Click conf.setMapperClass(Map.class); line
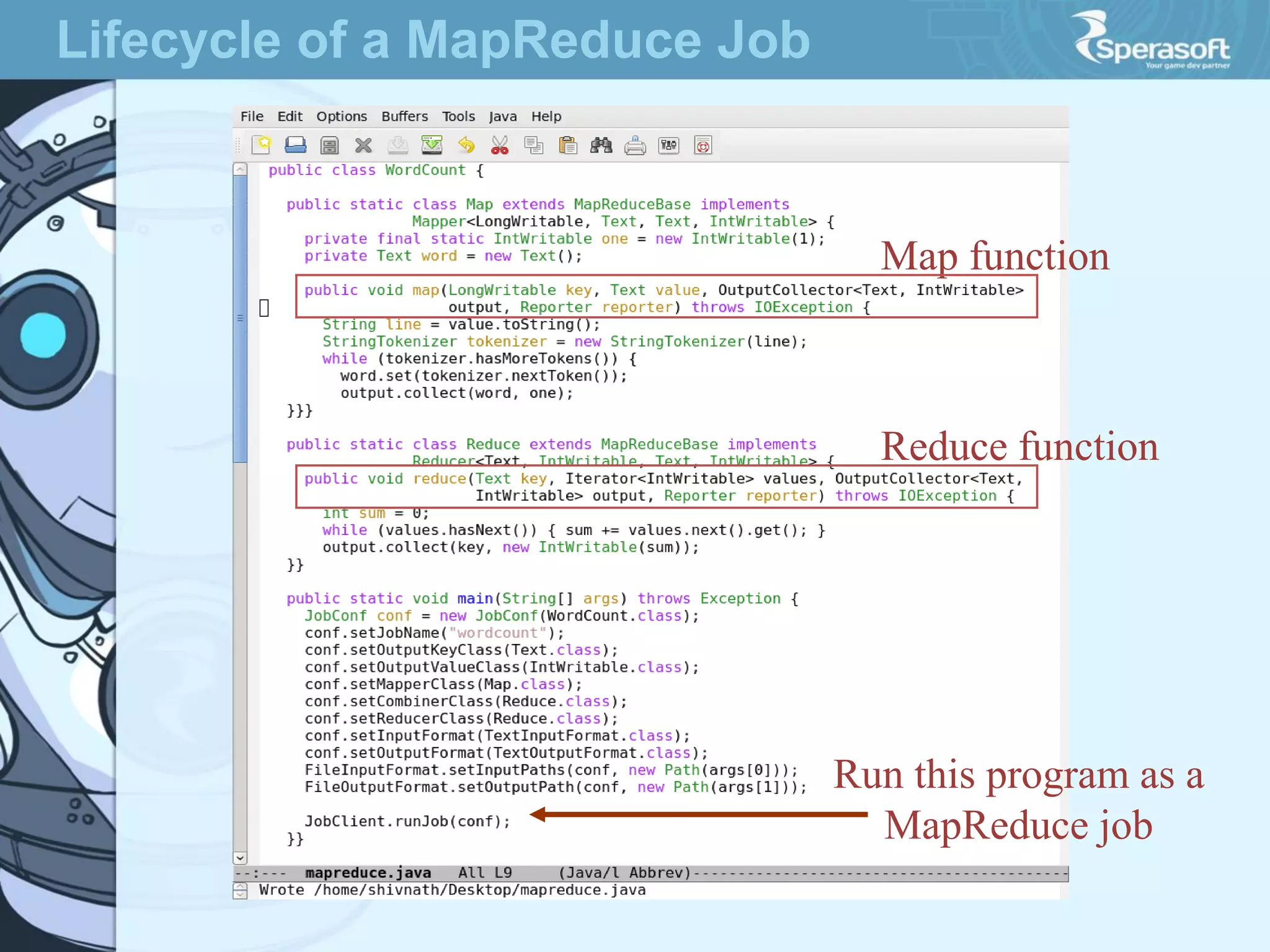The width and height of the screenshot is (1270, 952). 443,684
